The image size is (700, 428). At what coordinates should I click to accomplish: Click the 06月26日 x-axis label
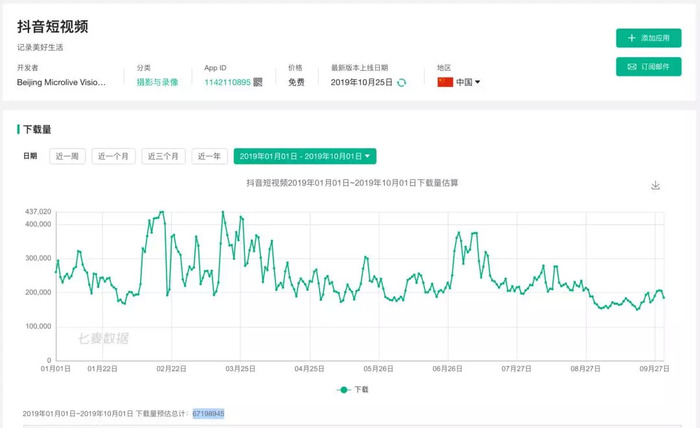[447, 369]
